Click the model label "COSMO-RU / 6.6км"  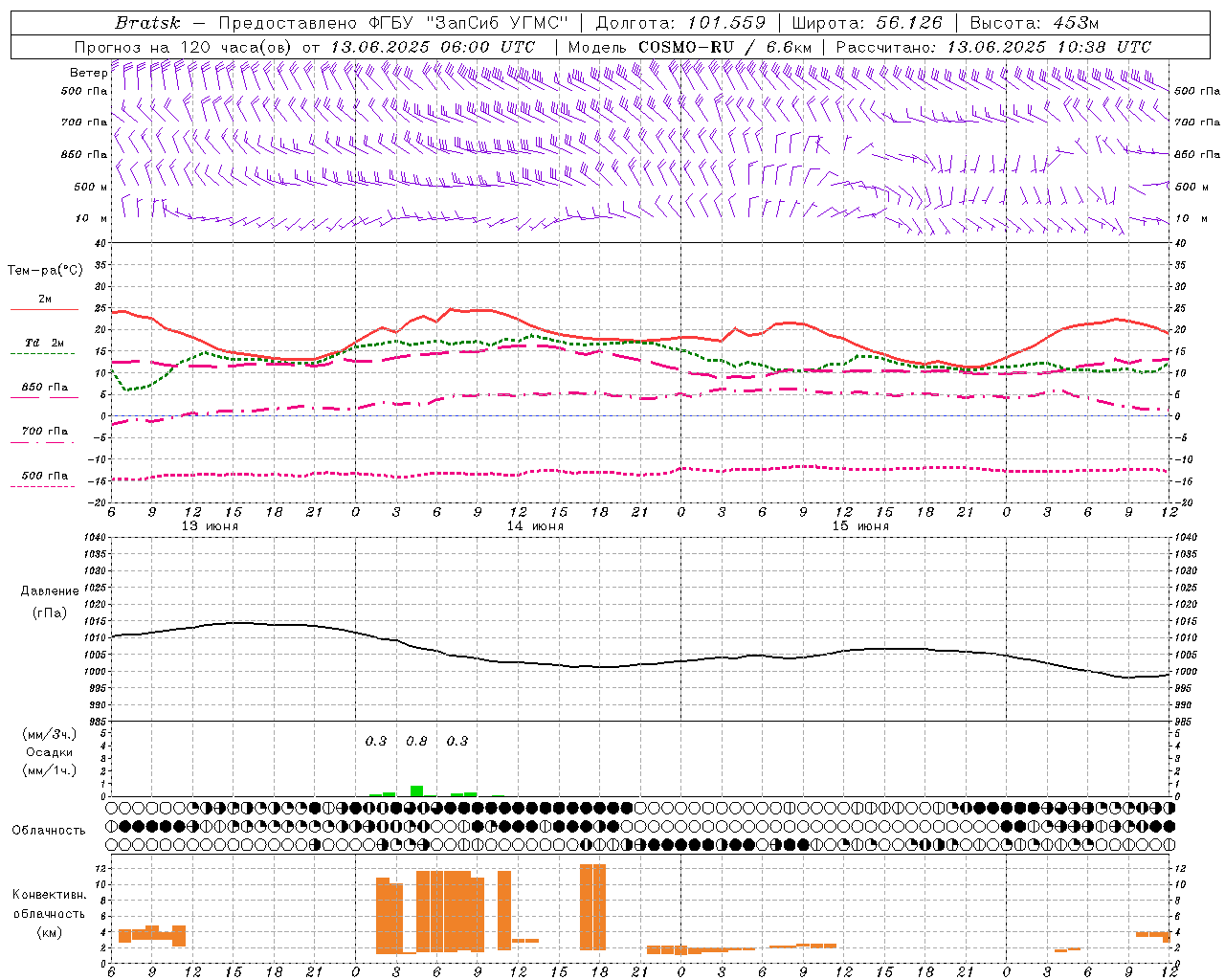[725, 47]
